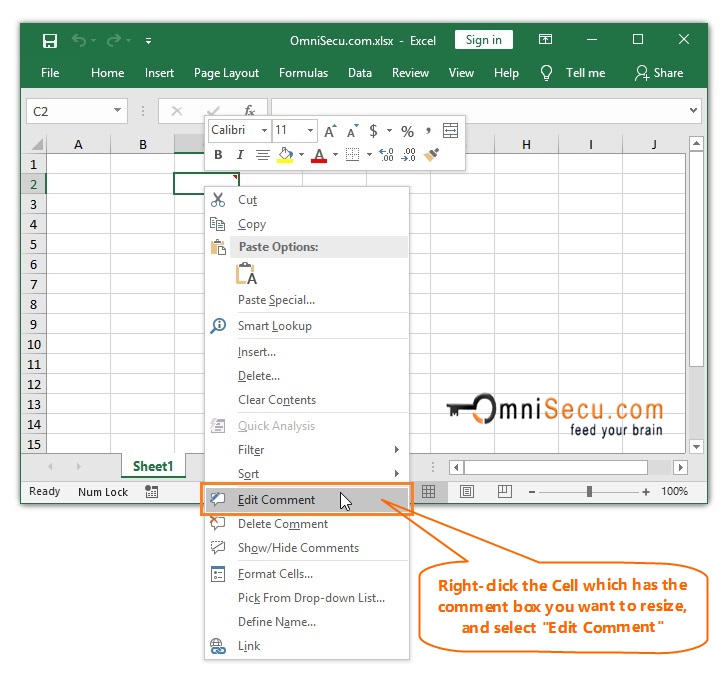Expand the formula bar chevron
This screenshot has width=726, height=683.
[x=693, y=110]
